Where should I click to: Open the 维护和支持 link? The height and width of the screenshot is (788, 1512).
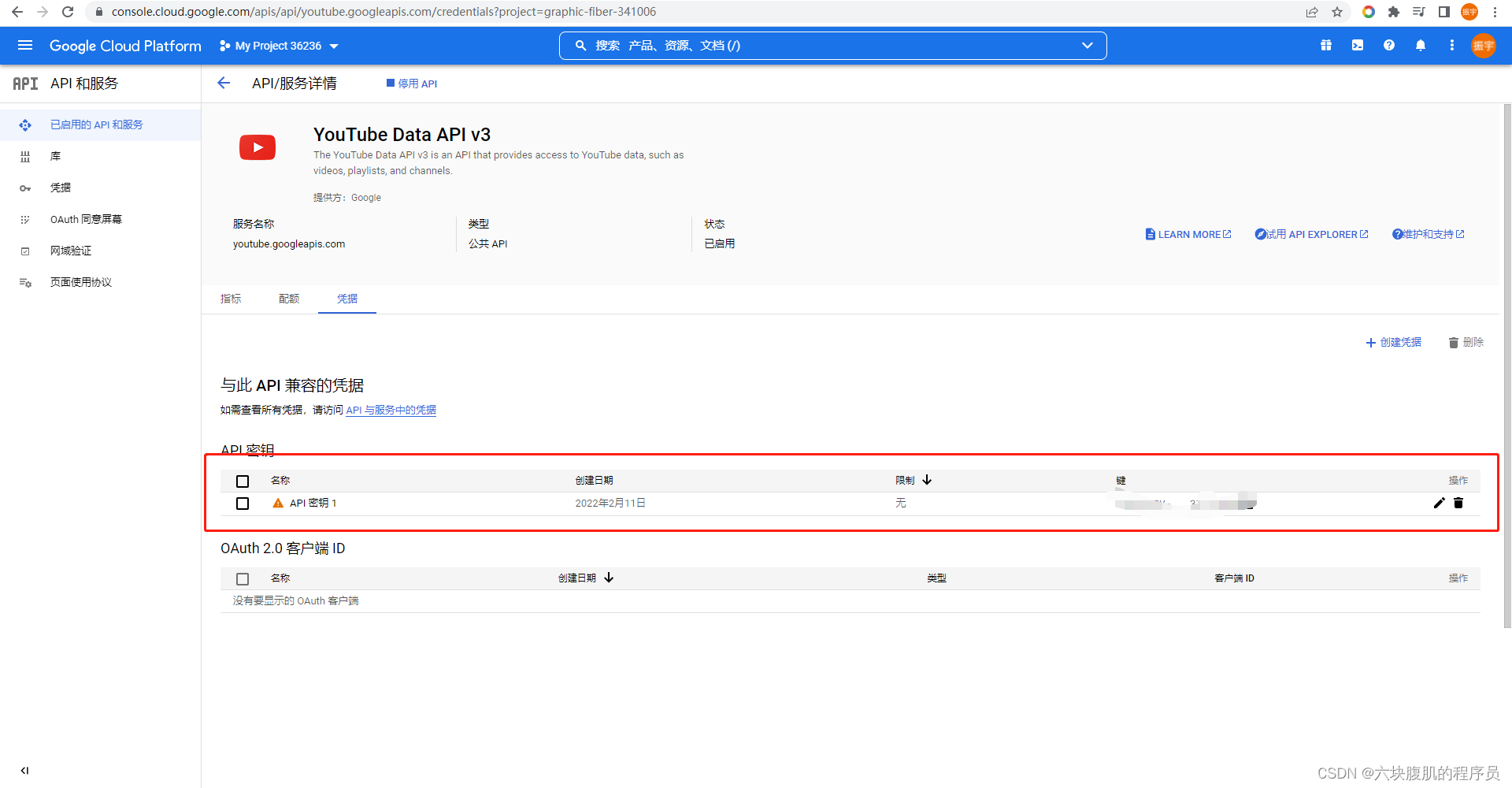1429,234
